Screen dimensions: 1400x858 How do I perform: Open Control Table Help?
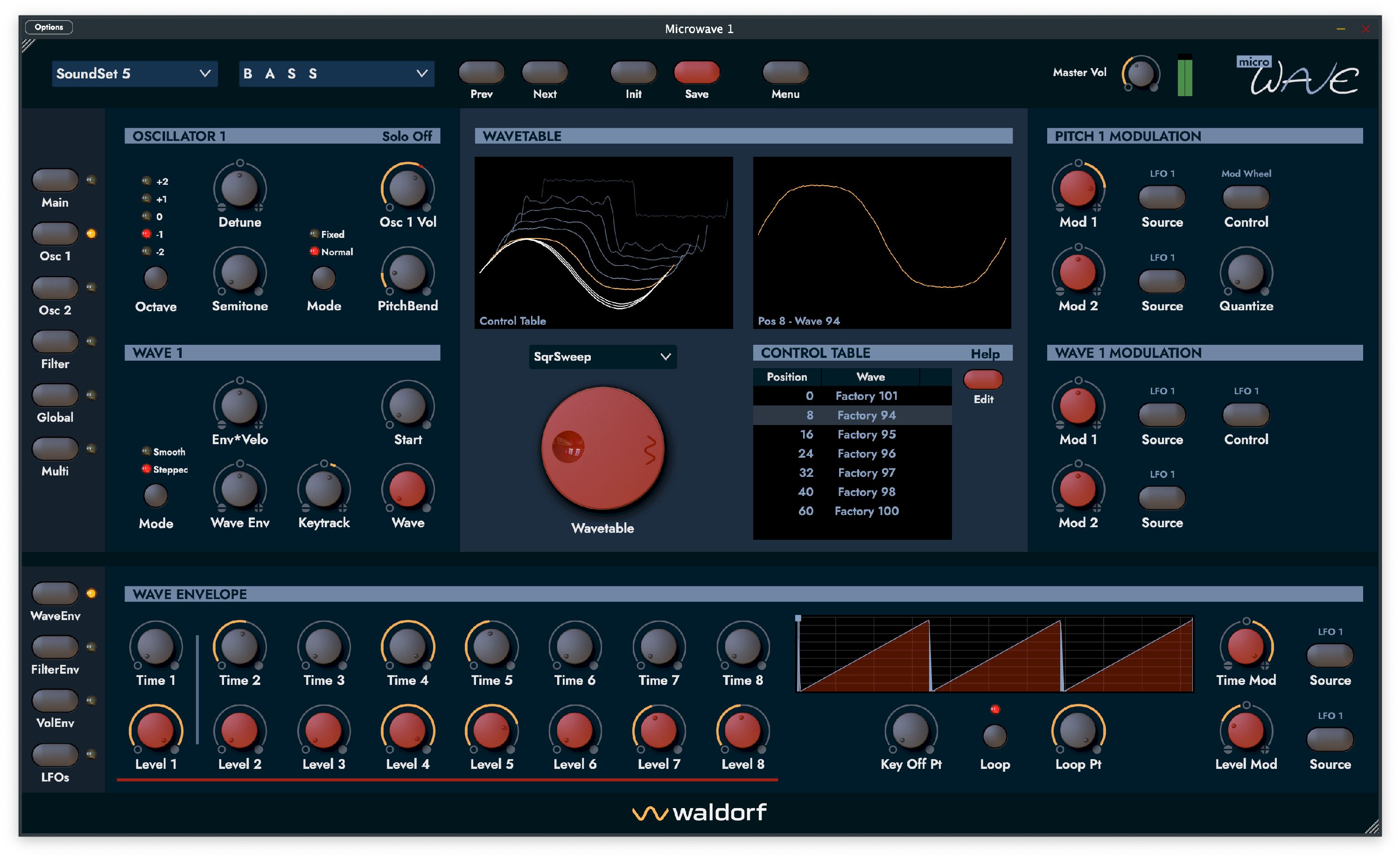(985, 354)
